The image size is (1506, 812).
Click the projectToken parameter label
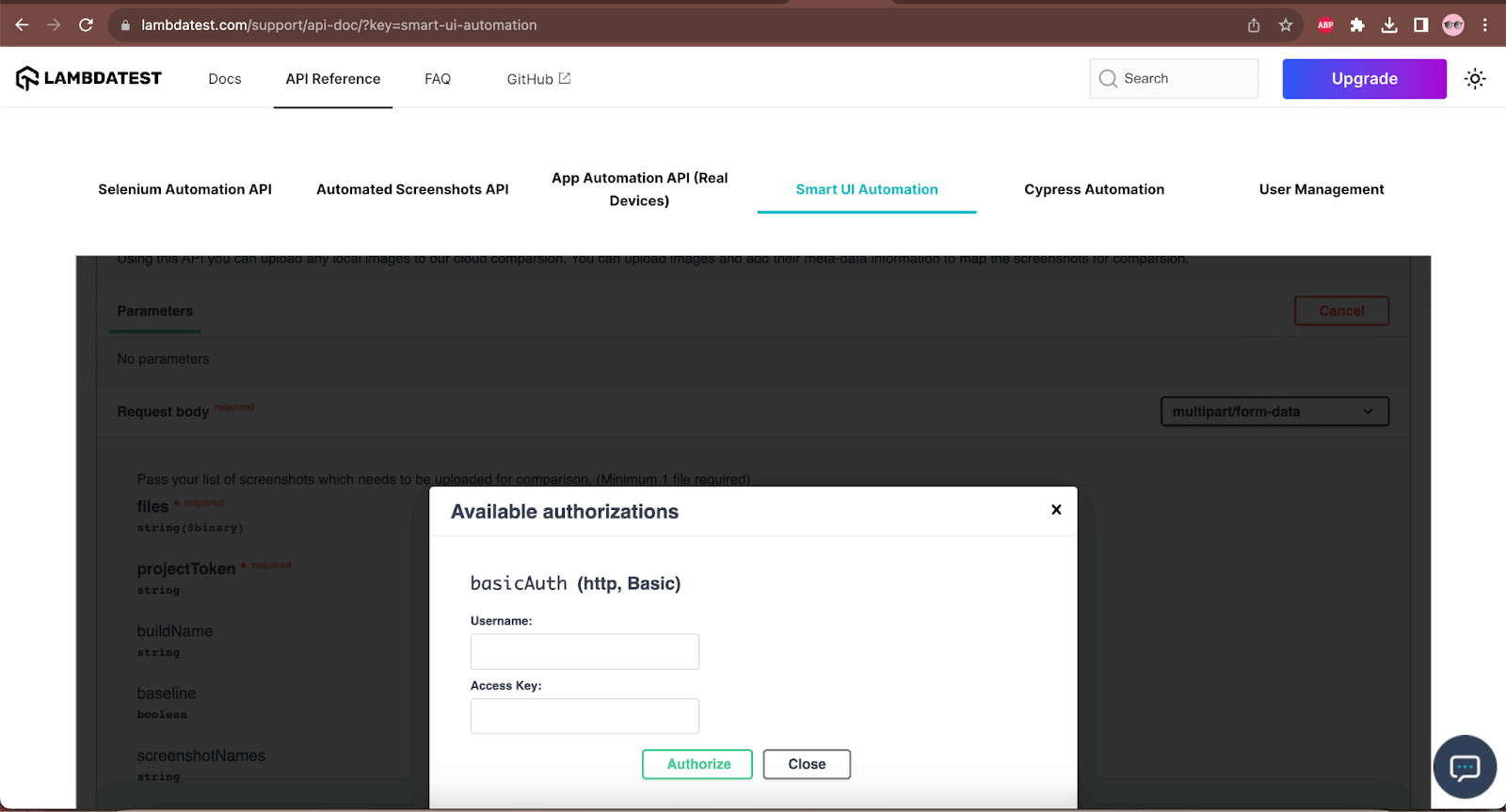pos(186,568)
